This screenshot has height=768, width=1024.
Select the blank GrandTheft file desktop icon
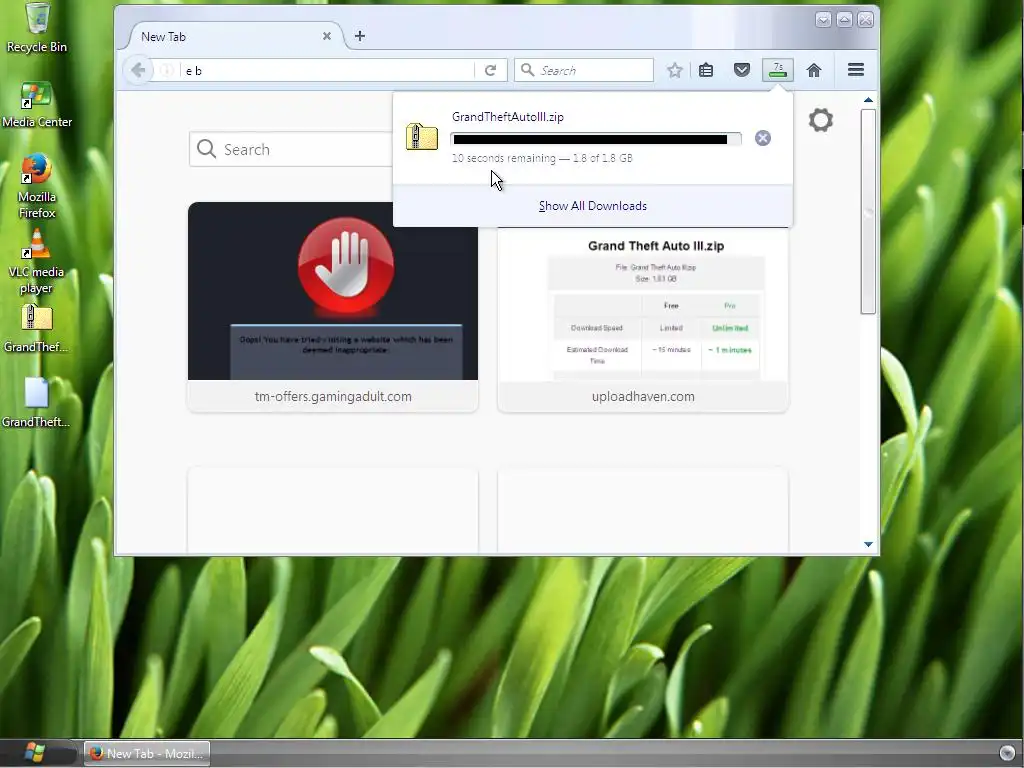tap(37, 403)
